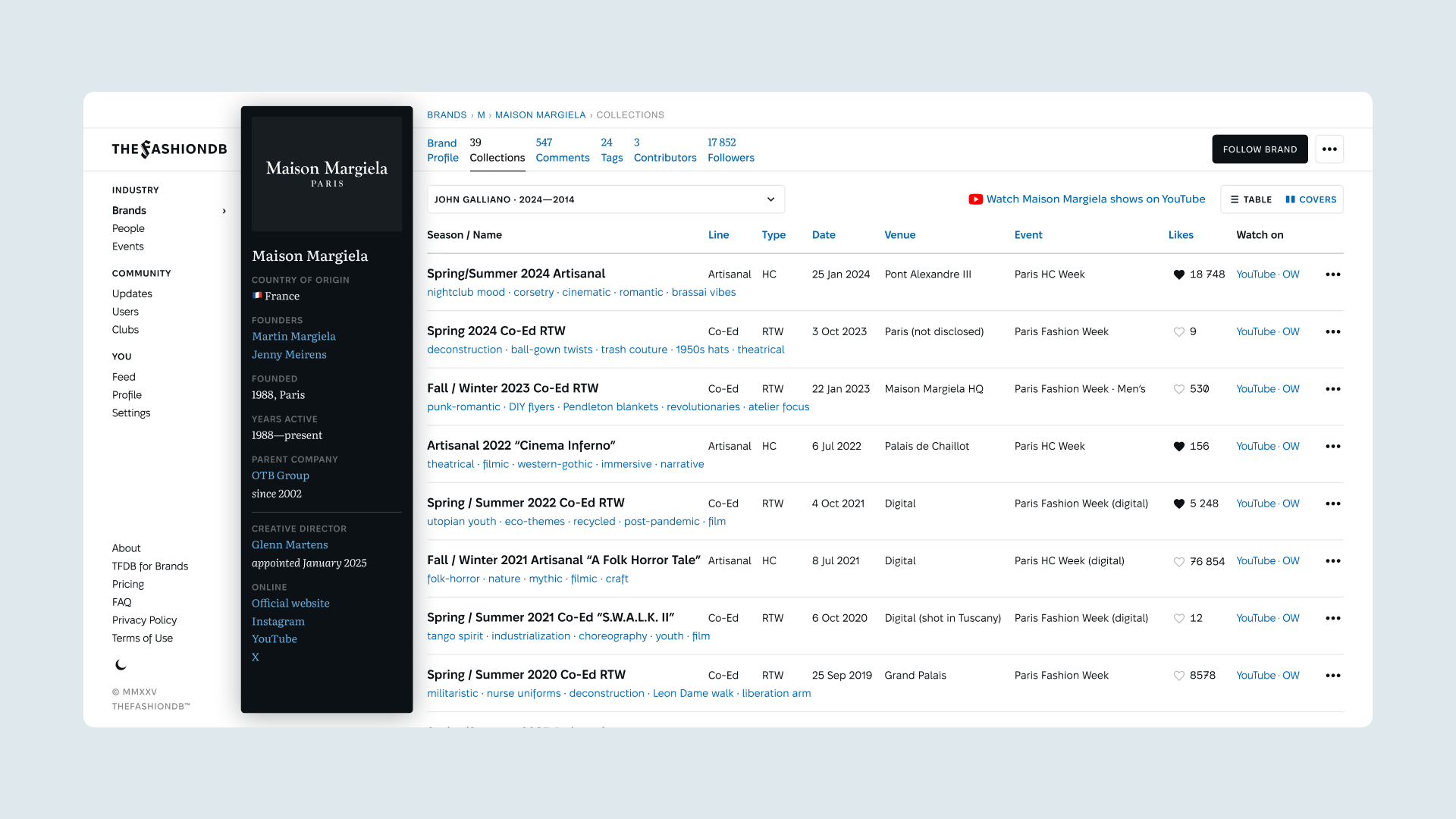Open row menu for Spring / Summer 2020 Co-Ed
The height and width of the screenshot is (819, 1456).
click(1333, 676)
